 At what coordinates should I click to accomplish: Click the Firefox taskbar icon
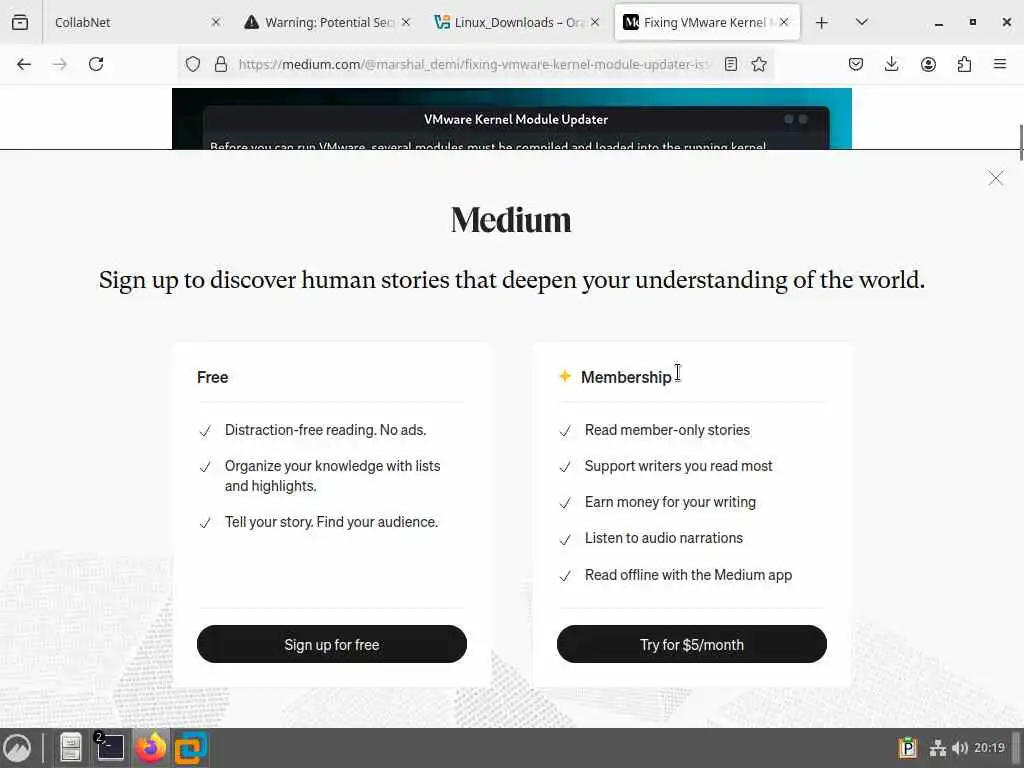coord(150,748)
